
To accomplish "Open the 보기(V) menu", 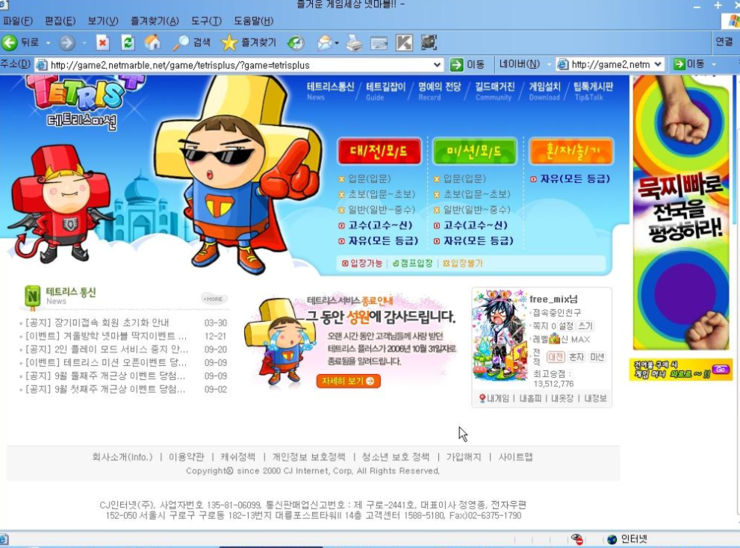I will (103, 21).
